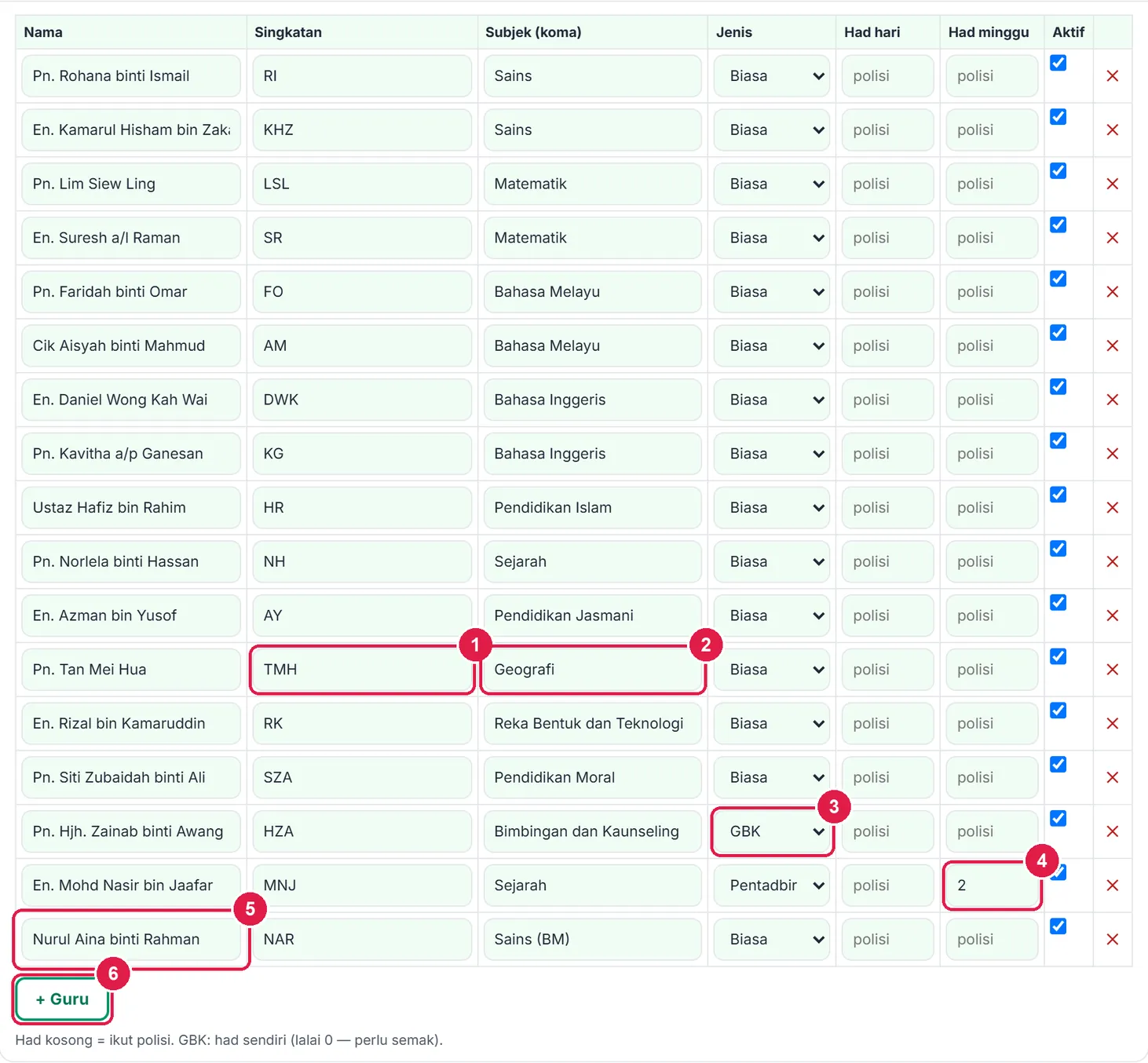1148x1063 pixels.
Task: Delete the Pn. Rohana binti Ismail row
Action: 1112,76
